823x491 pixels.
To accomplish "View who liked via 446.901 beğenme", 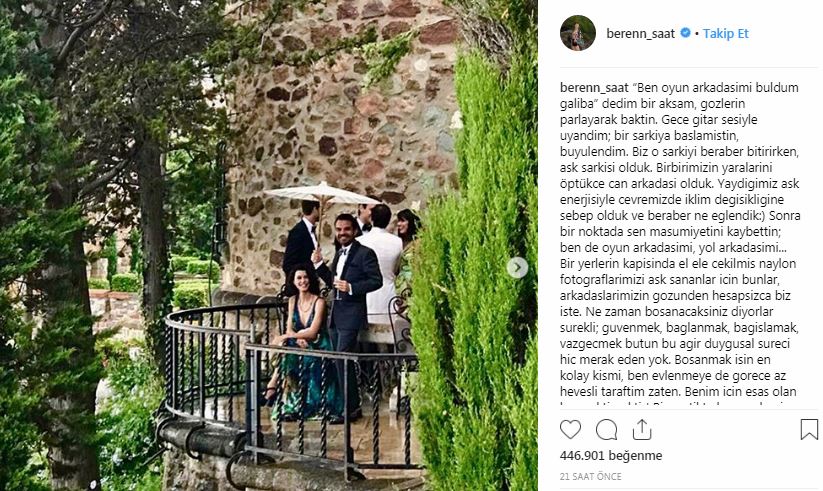I will (x=611, y=455).
